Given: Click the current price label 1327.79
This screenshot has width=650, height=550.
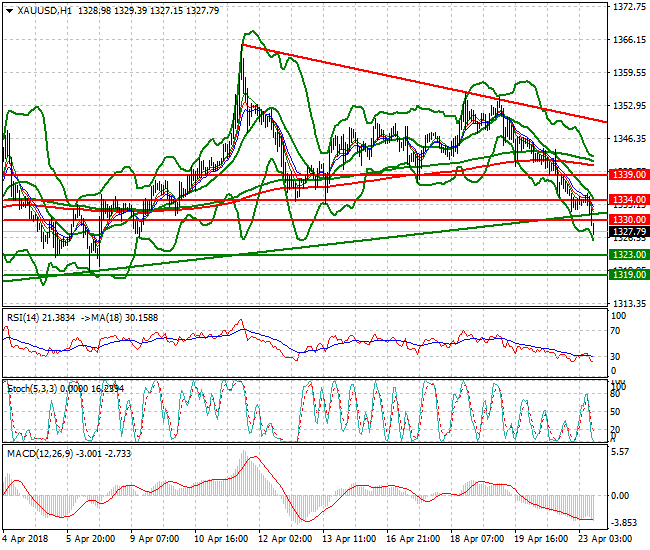Looking at the screenshot, I should [629, 232].
